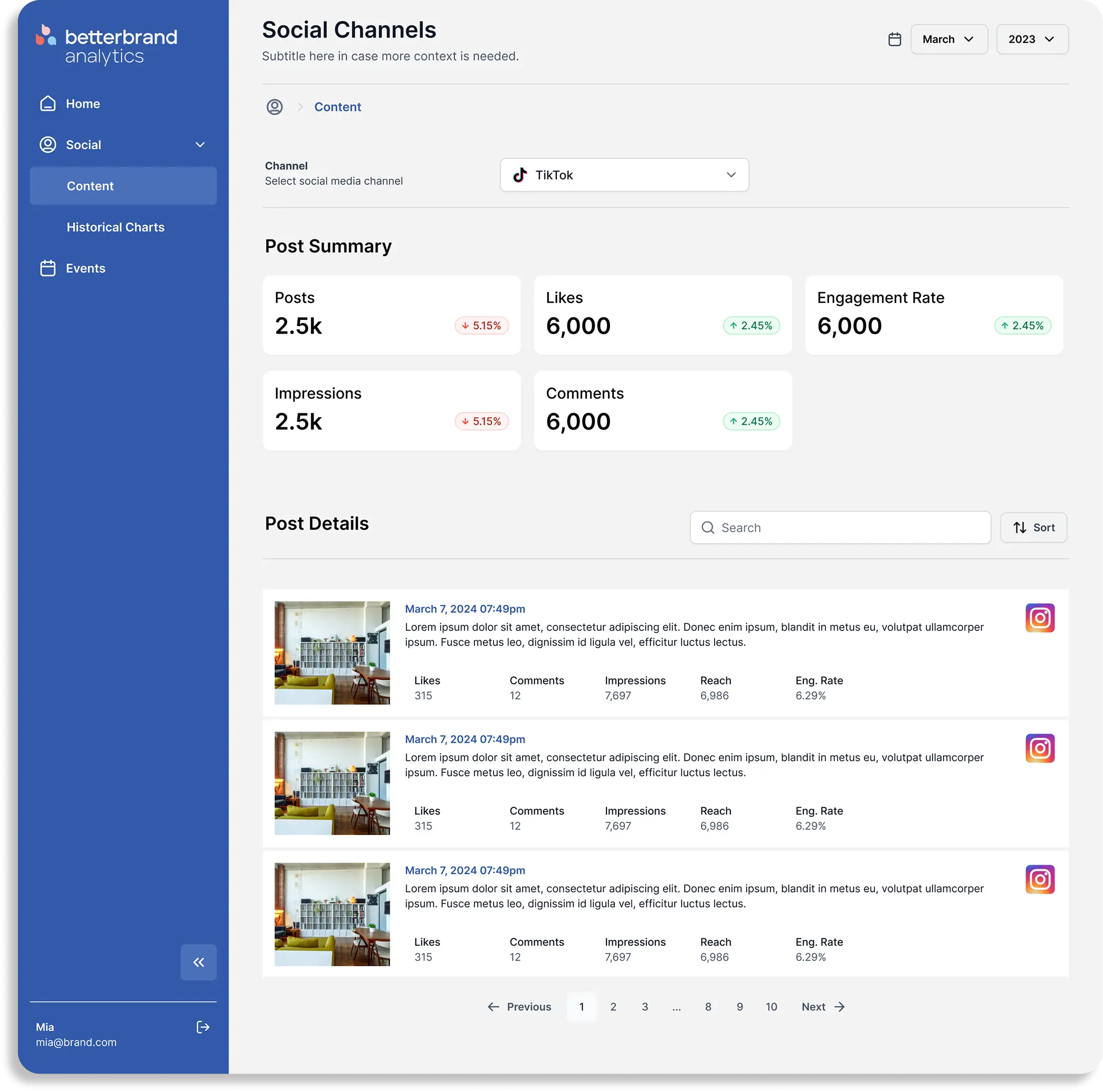Screen dimensions: 1103x1092
Task: Go to Previous page
Action: (519, 1007)
